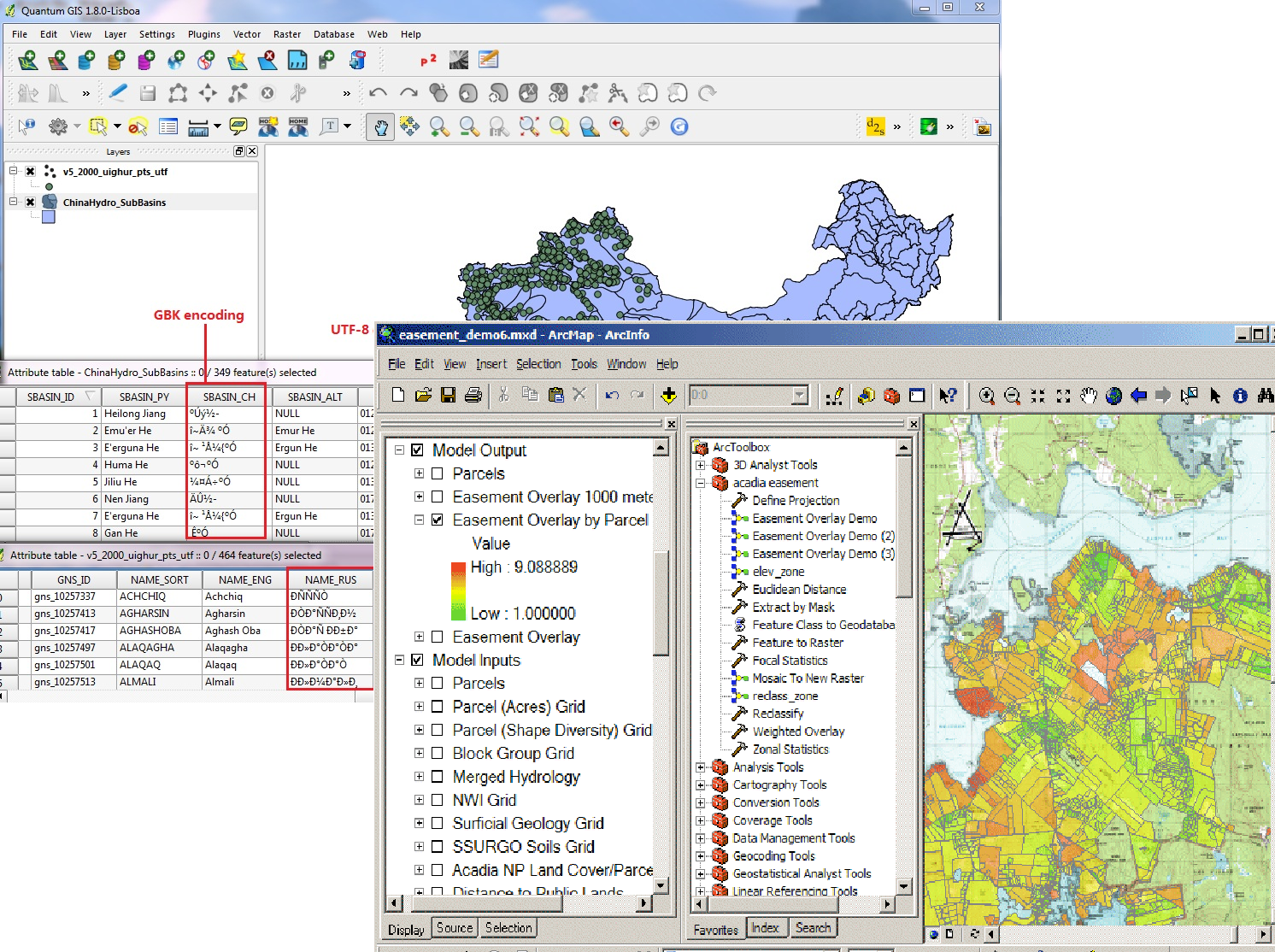1275x952 pixels.
Task: Click Save map document icon in ArcMap
Action: pyautogui.click(x=448, y=395)
